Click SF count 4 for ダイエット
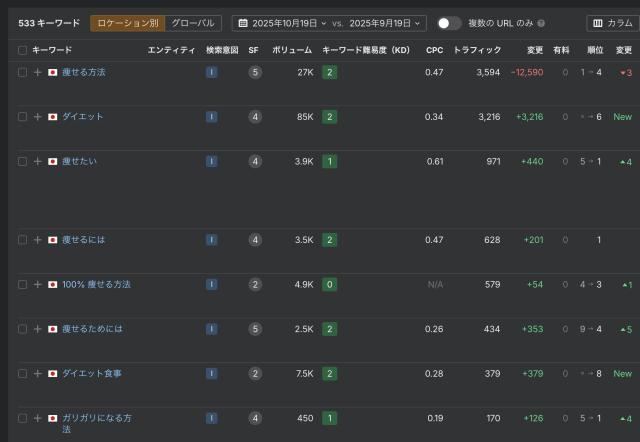640x442 pixels. point(255,117)
